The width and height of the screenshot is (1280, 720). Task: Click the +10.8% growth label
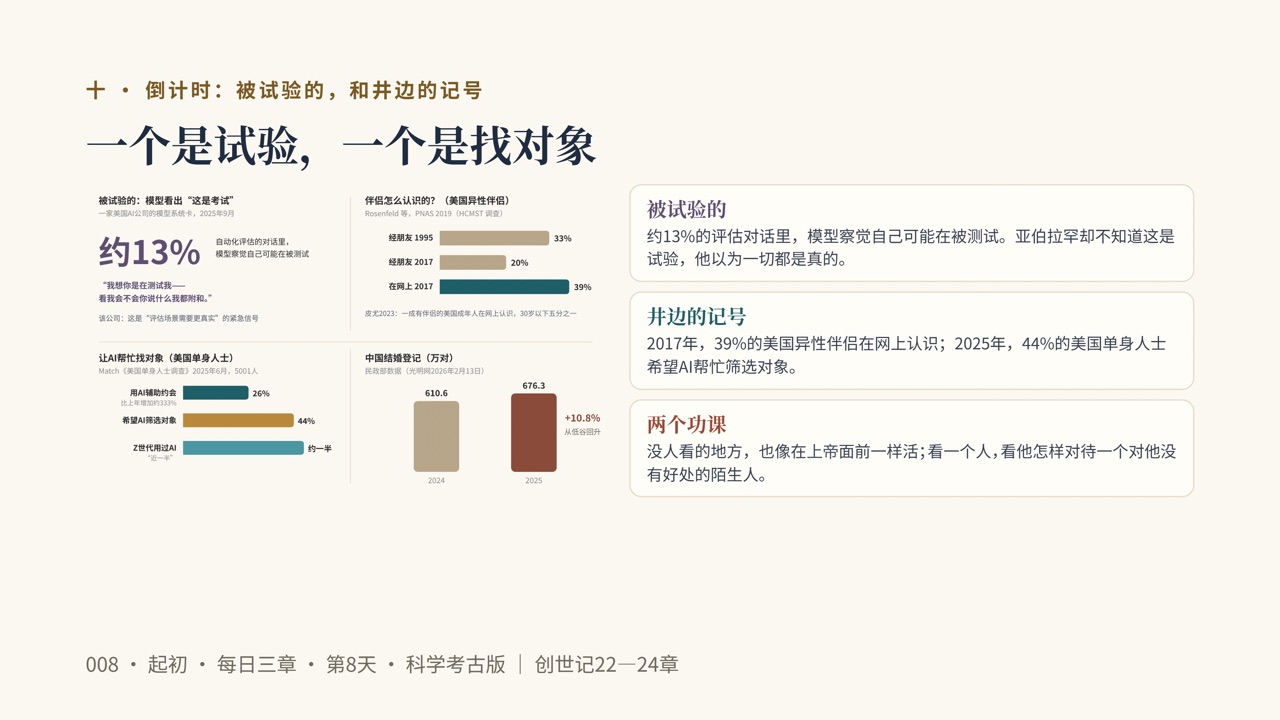click(x=582, y=418)
